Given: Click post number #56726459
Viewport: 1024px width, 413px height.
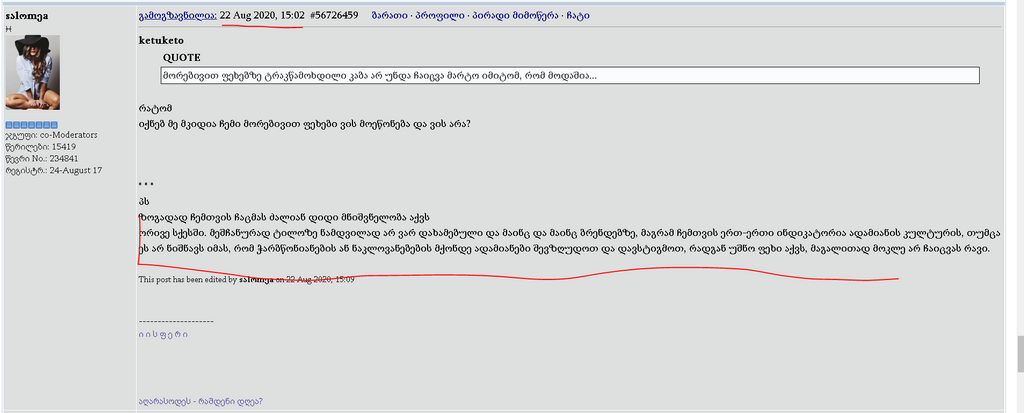Looking at the screenshot, I should point(334,16).
